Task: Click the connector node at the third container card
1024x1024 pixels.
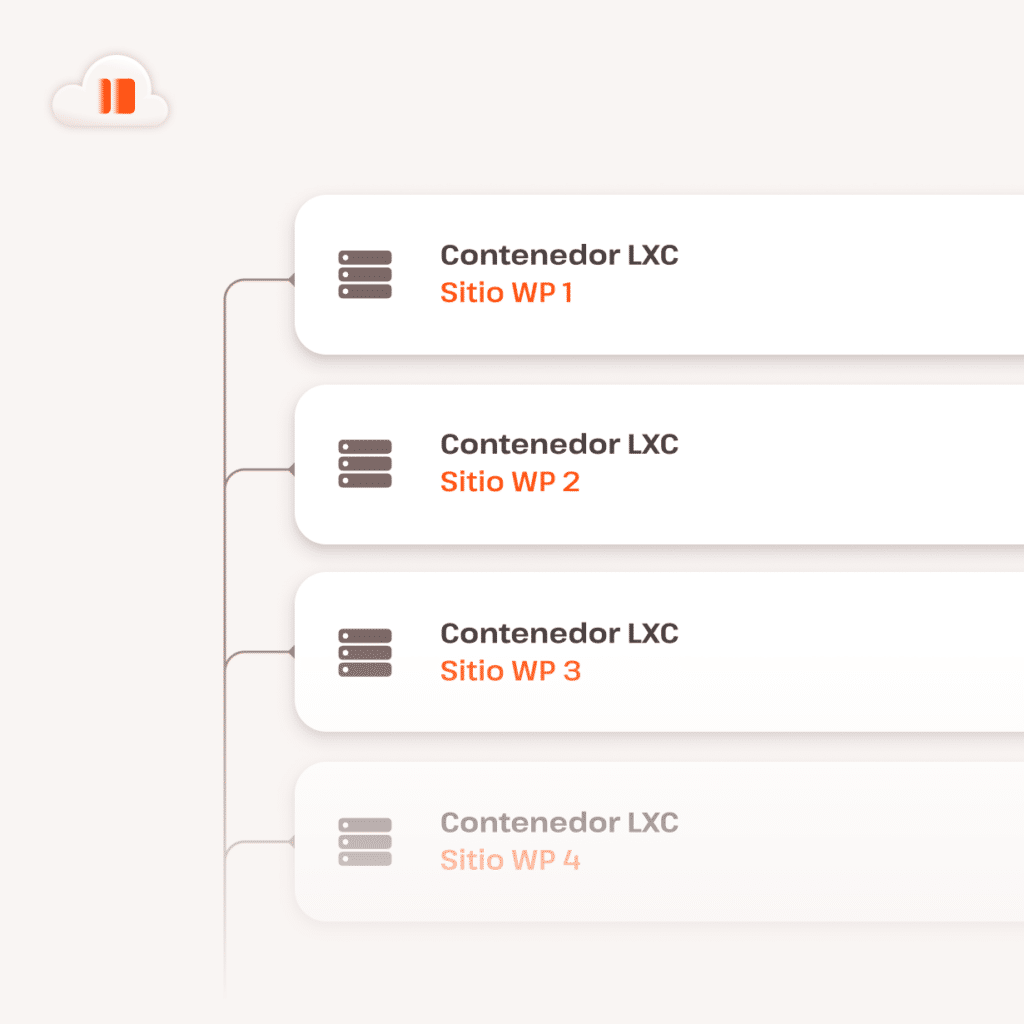Action: [292, 652]
